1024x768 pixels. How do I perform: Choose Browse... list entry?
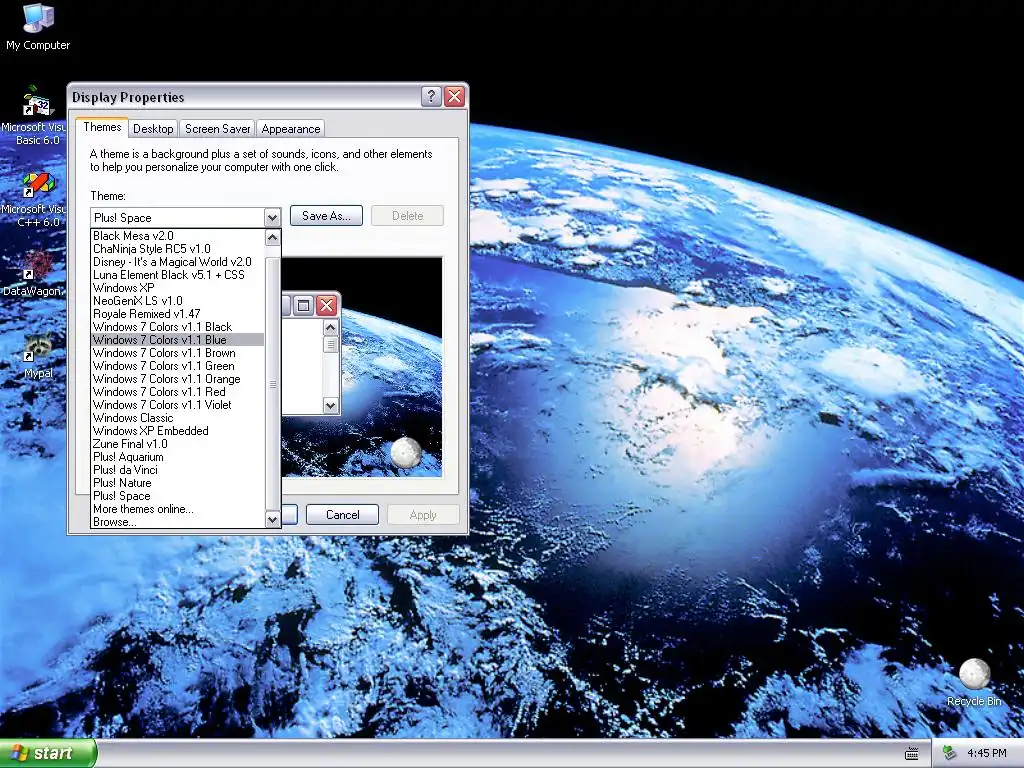click(x=178, y=522)
